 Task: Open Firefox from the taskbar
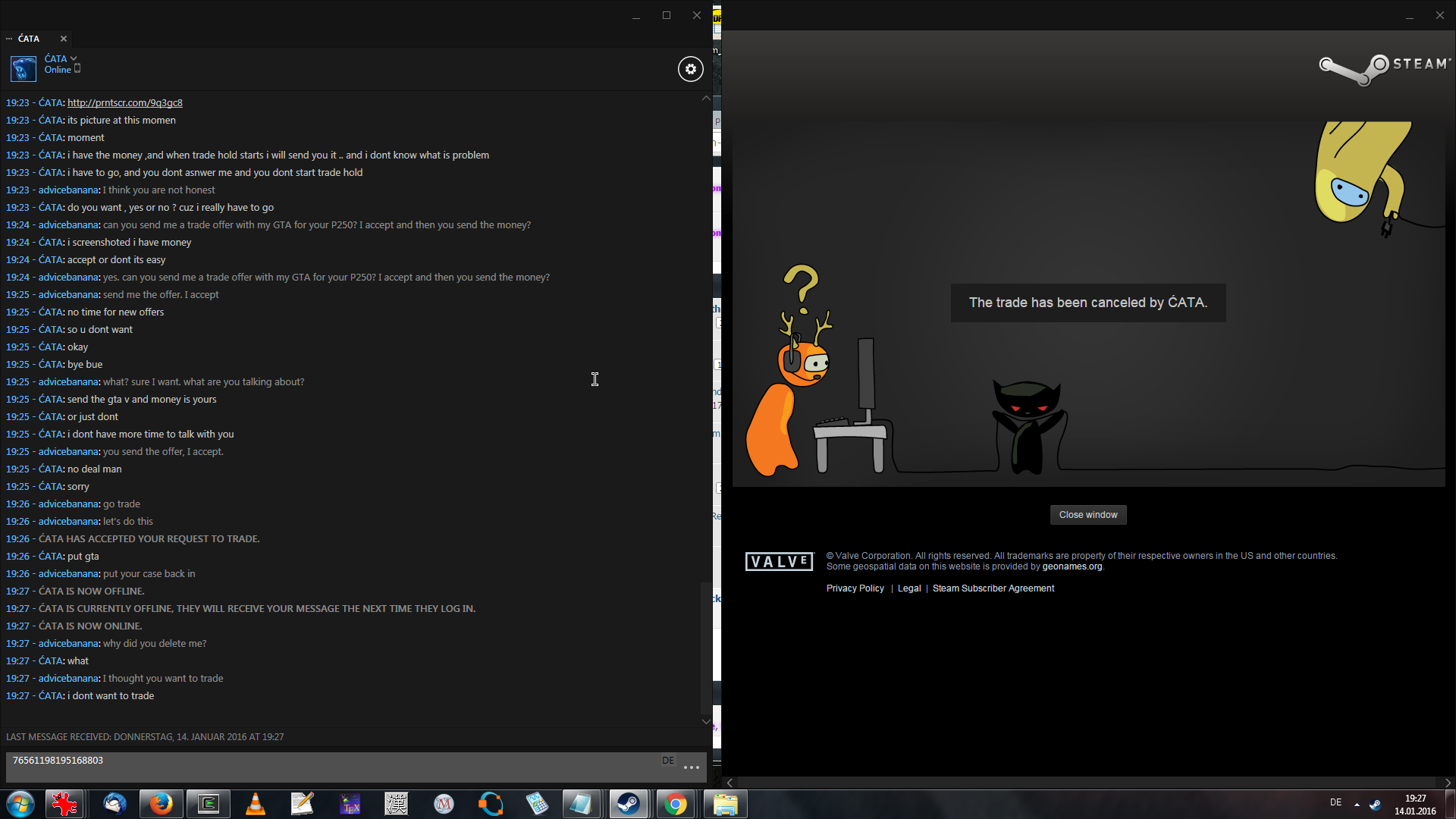(161, 804)
